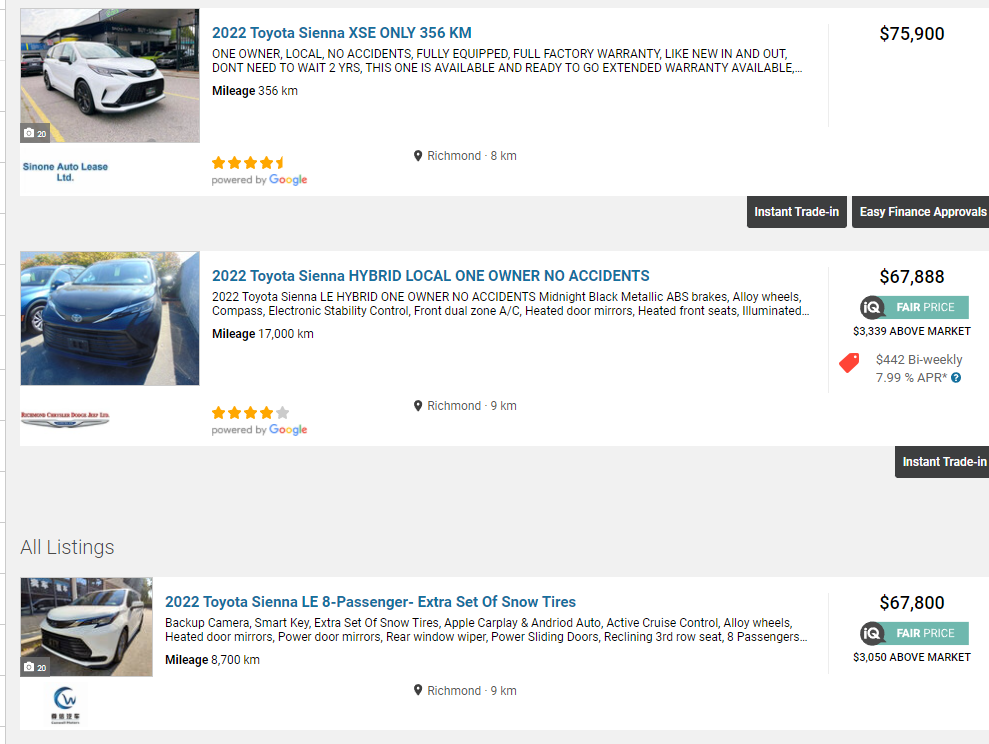Click the Richmond Chrysler Dodge Jeep logo
989x744 pixels.
(x=65, y=417)
